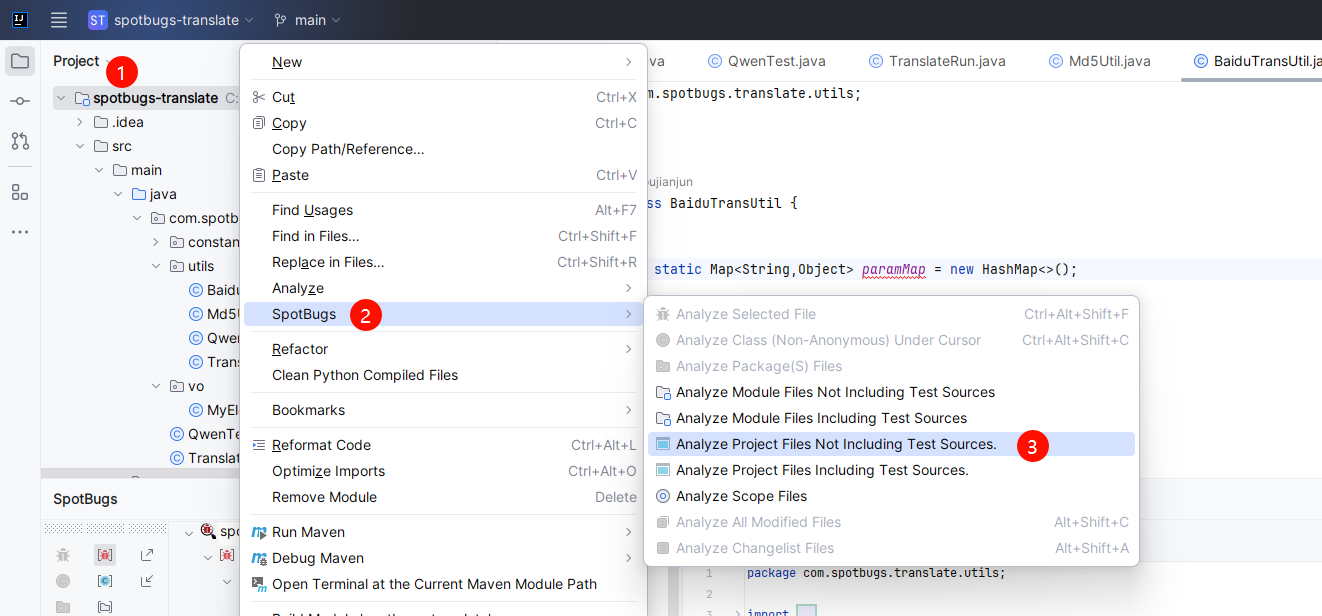Click collapse-all icon in SpotBugs panel
The height and width of the screenshot is (616, 1322).
(147, 581)
